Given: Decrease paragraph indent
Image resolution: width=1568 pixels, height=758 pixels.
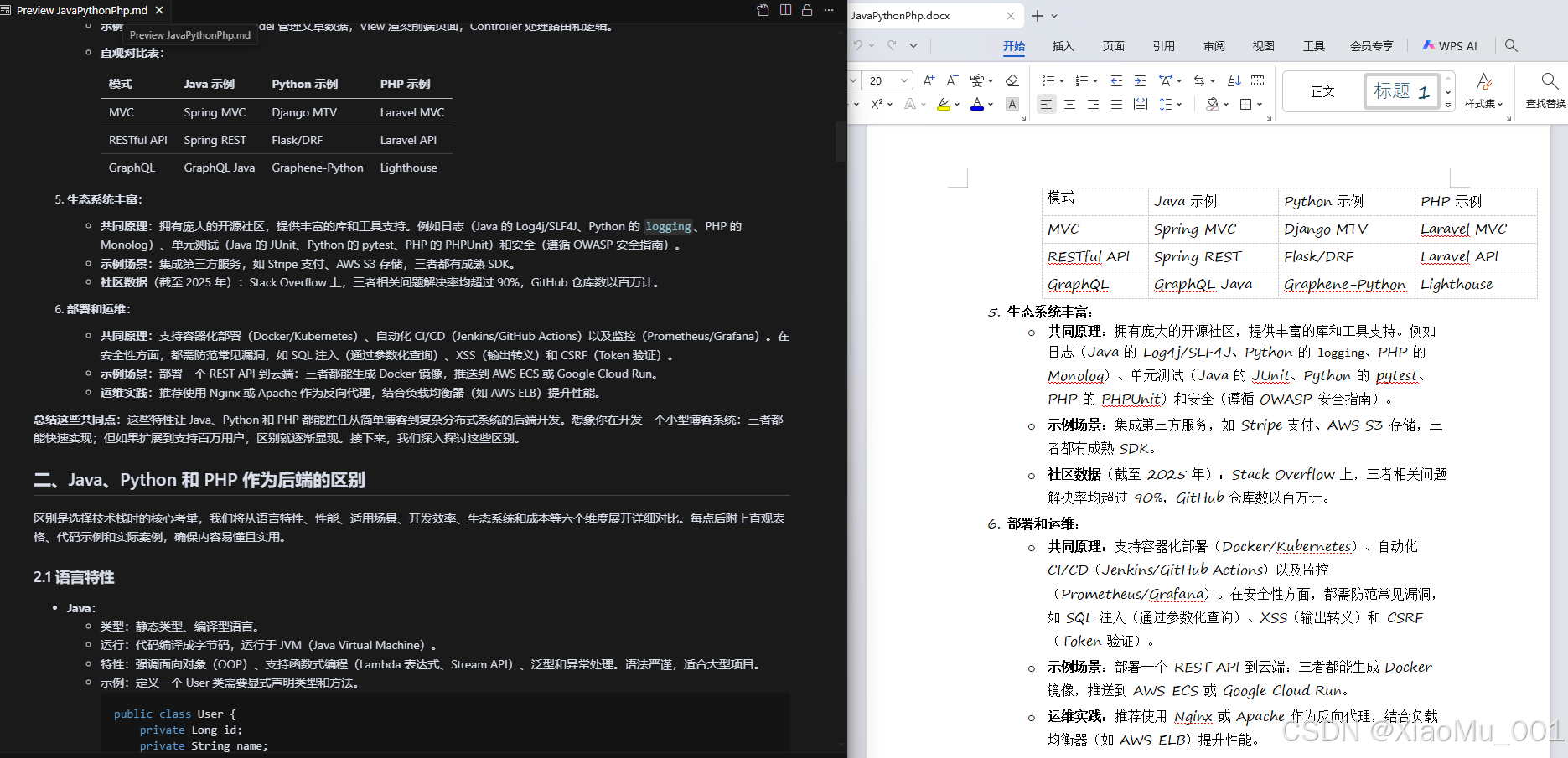Looking at the screenshot, I should (1116, 80).
